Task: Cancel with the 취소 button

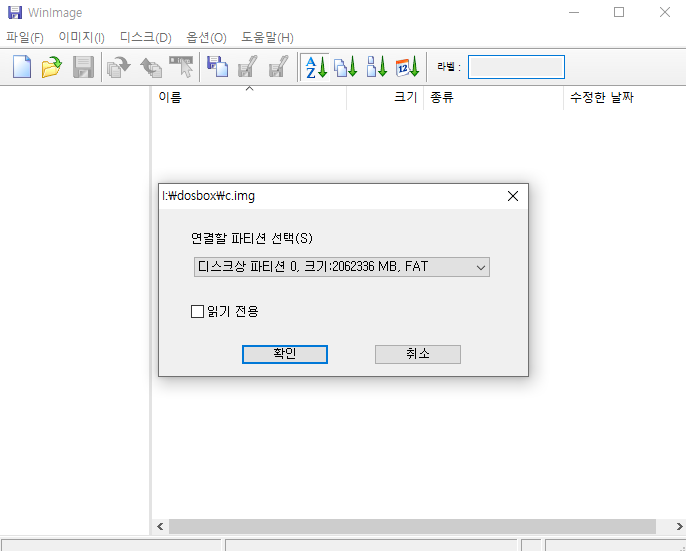Action: click(418, 354)
